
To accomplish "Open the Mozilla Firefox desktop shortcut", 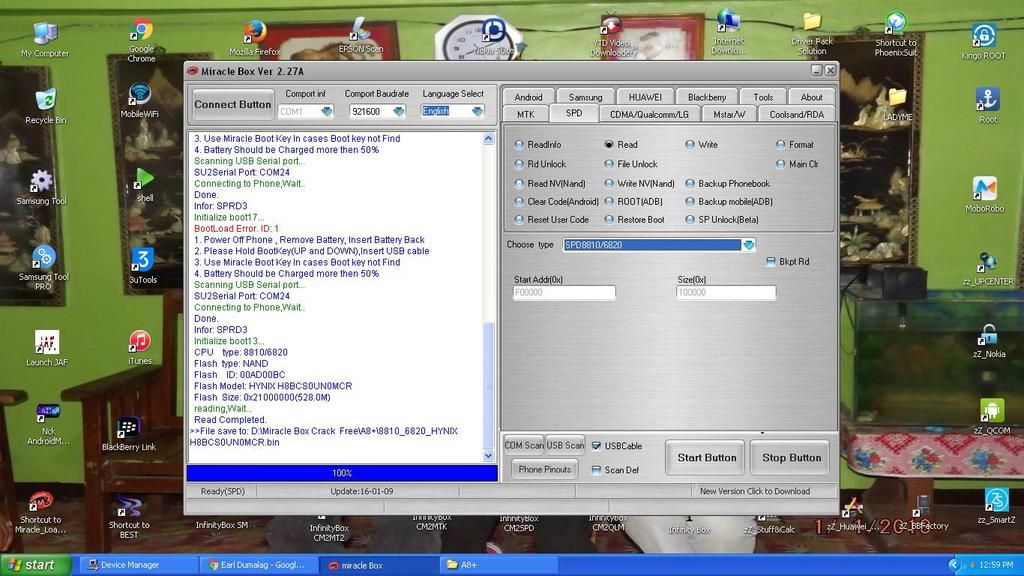I will coord(254,33).
